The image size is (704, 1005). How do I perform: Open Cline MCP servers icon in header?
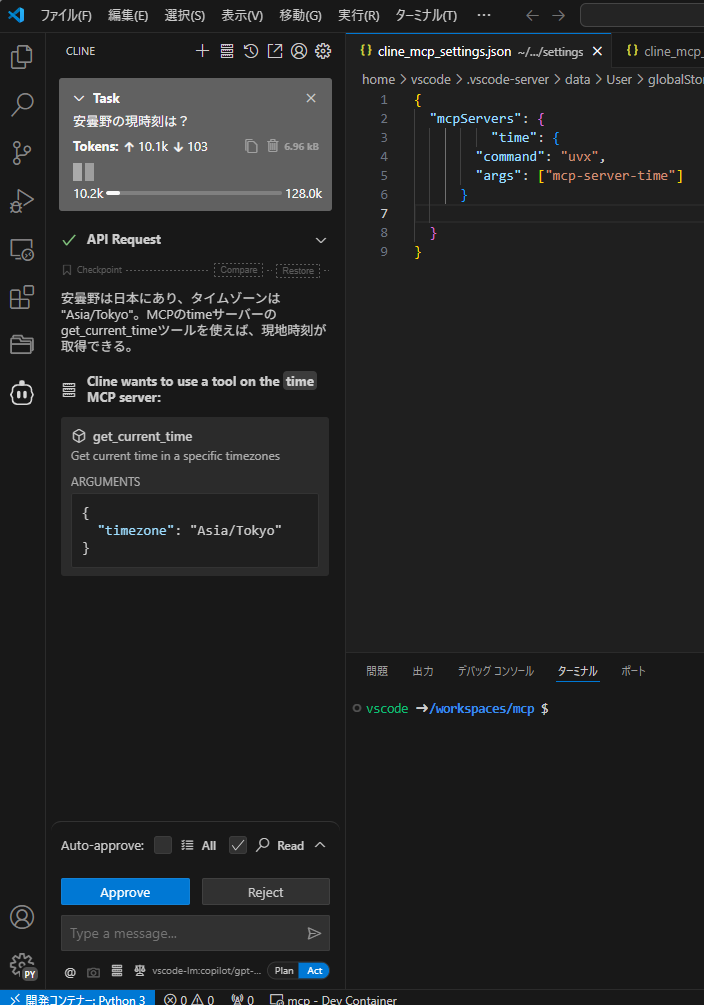227,51
